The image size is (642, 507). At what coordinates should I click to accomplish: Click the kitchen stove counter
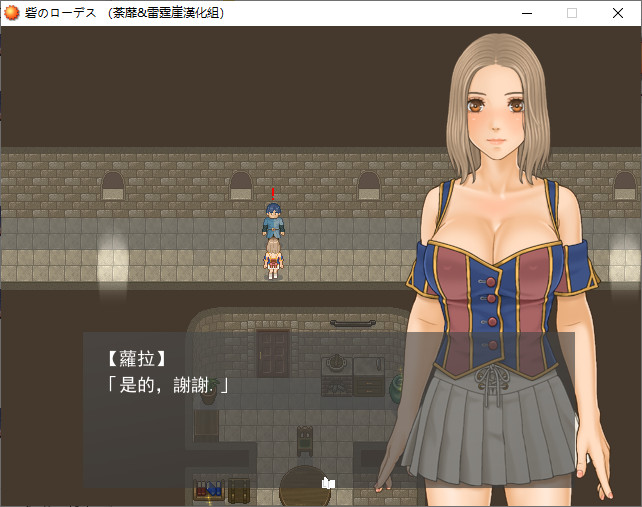click(353, 374)
